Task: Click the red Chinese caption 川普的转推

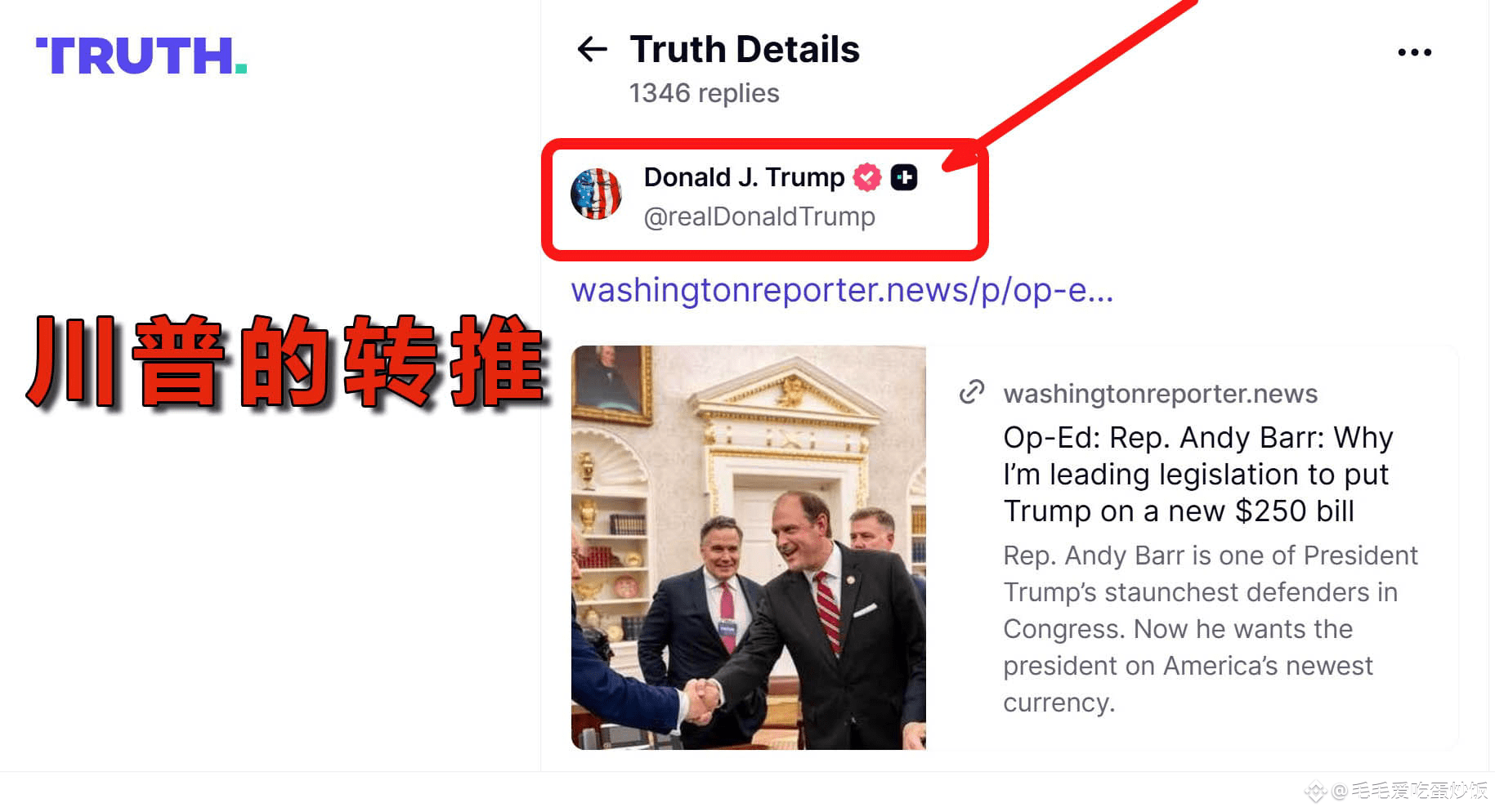Action: (286, 361)
